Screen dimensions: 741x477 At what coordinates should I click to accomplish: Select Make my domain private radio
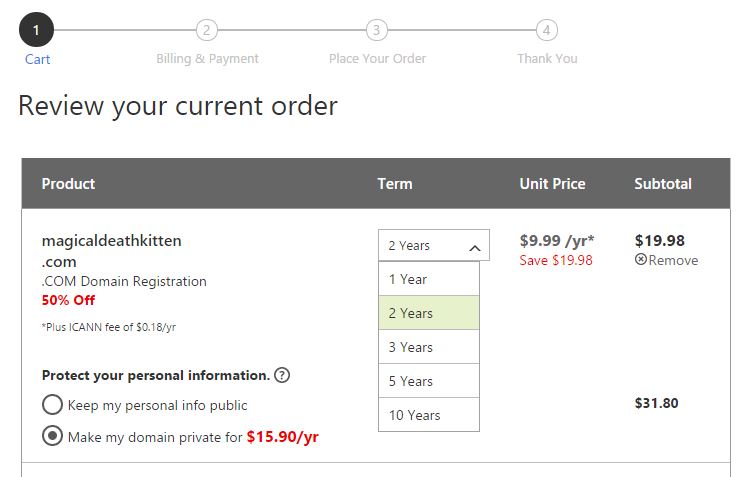click(x=52, y=436)
